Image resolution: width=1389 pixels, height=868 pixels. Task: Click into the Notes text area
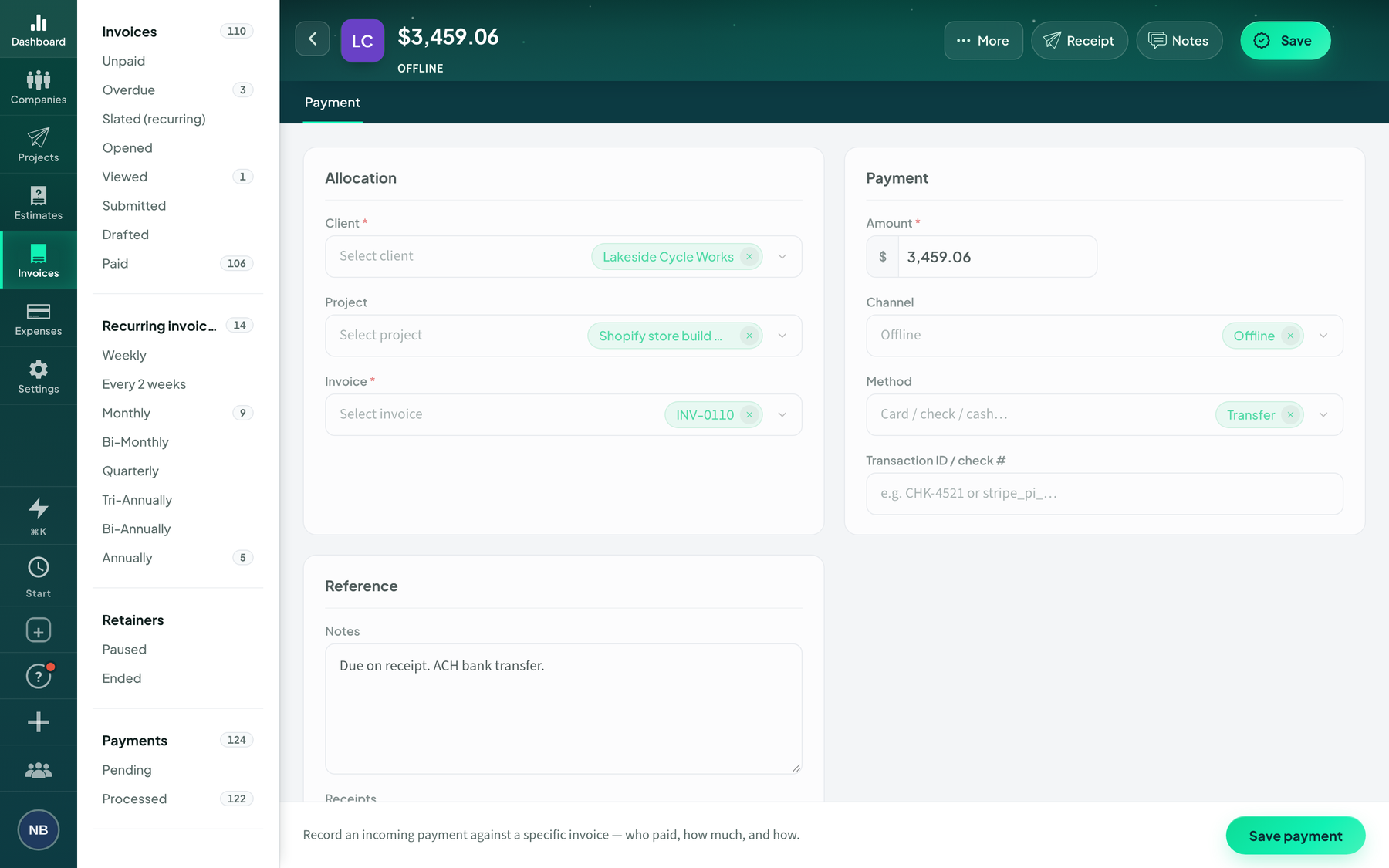coord(563,709)
